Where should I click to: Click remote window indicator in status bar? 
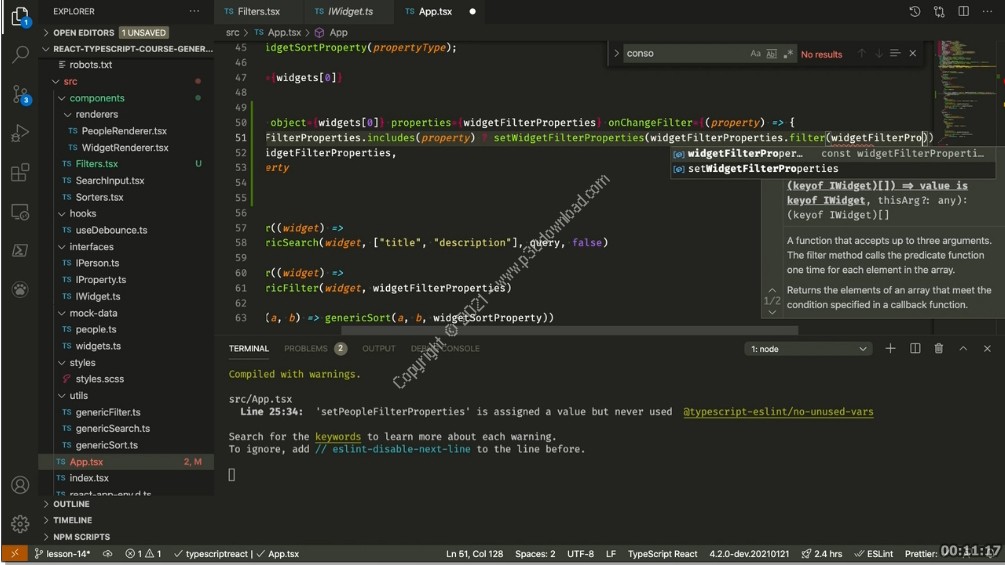tap(15, 553)
